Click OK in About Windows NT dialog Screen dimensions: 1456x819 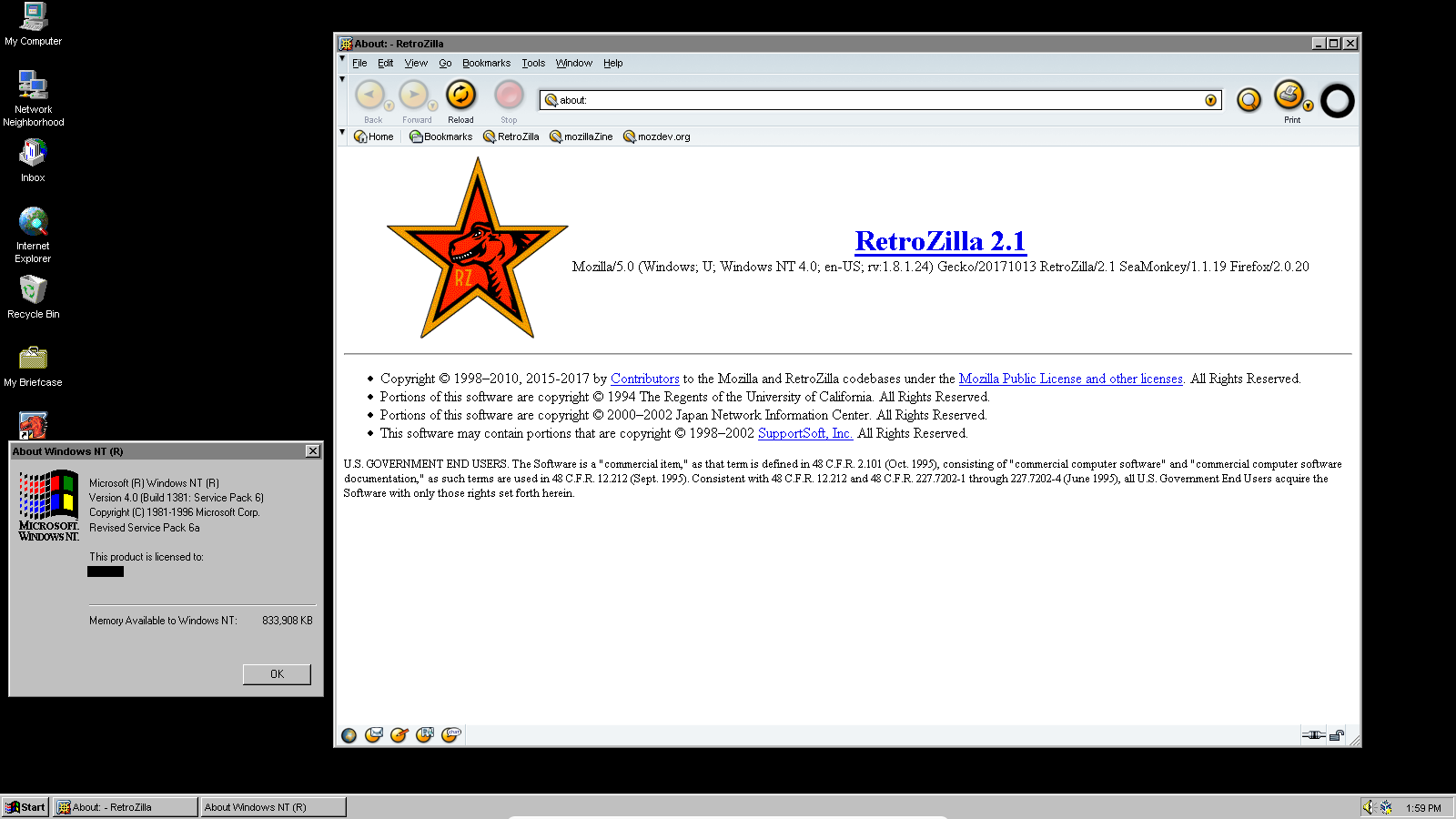coord(277,674)
